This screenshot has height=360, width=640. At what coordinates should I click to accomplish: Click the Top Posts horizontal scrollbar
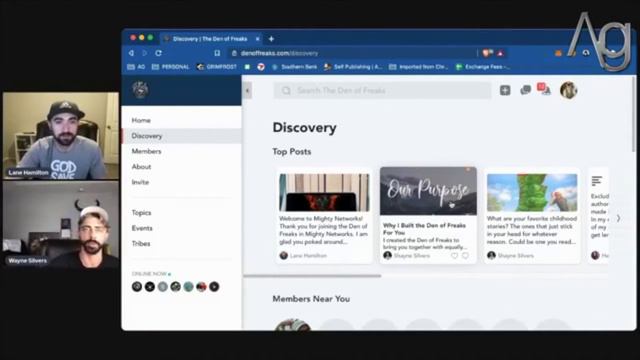click(x=312, y=276)
